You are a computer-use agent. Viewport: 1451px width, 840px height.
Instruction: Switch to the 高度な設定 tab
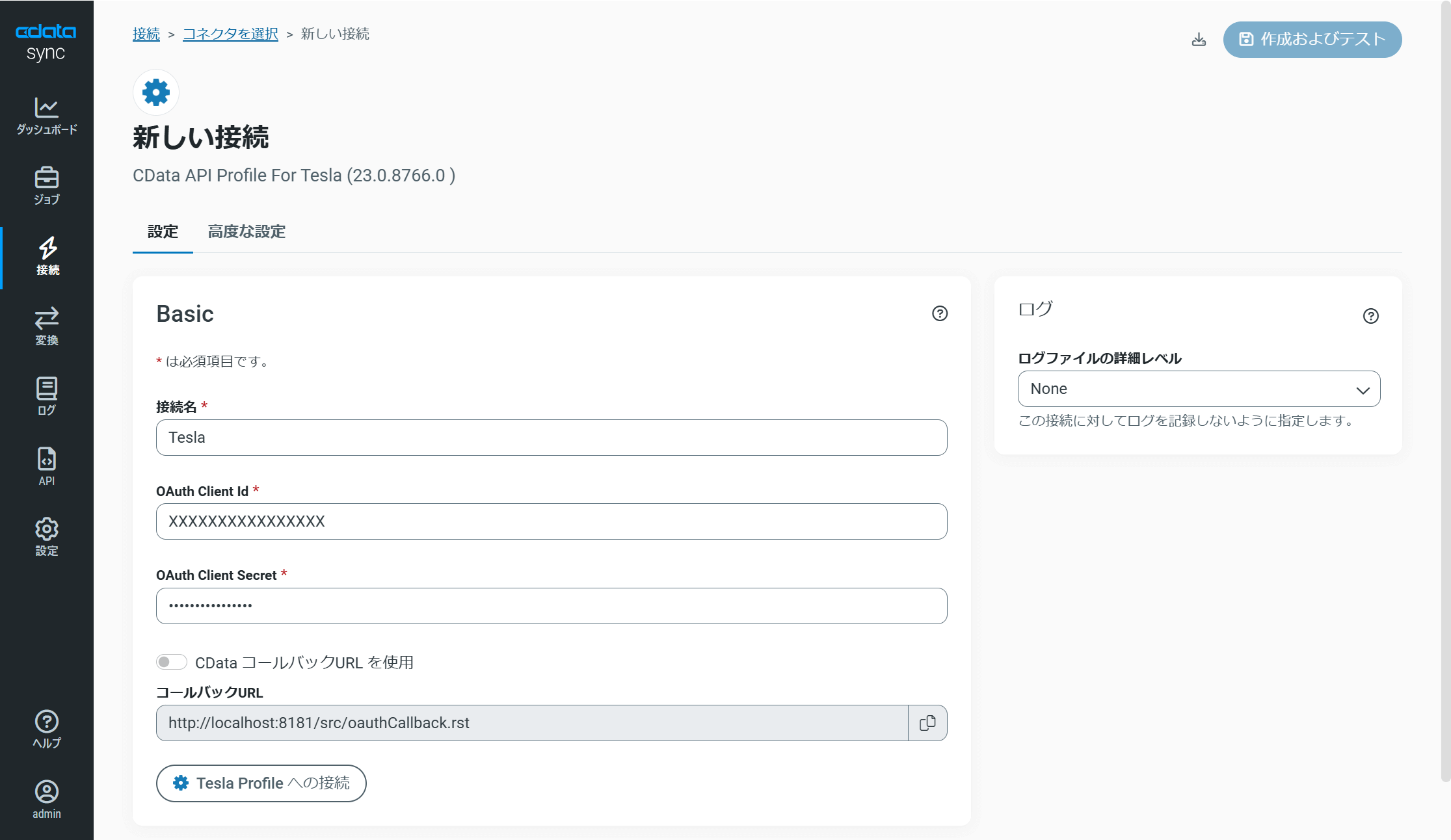coord(246,231)
